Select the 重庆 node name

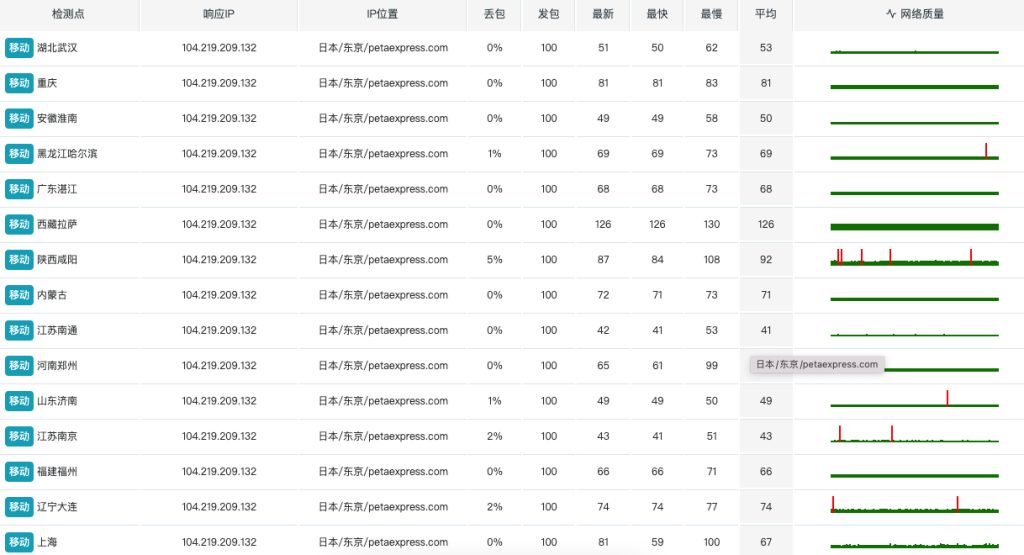[x=47, y=83]
